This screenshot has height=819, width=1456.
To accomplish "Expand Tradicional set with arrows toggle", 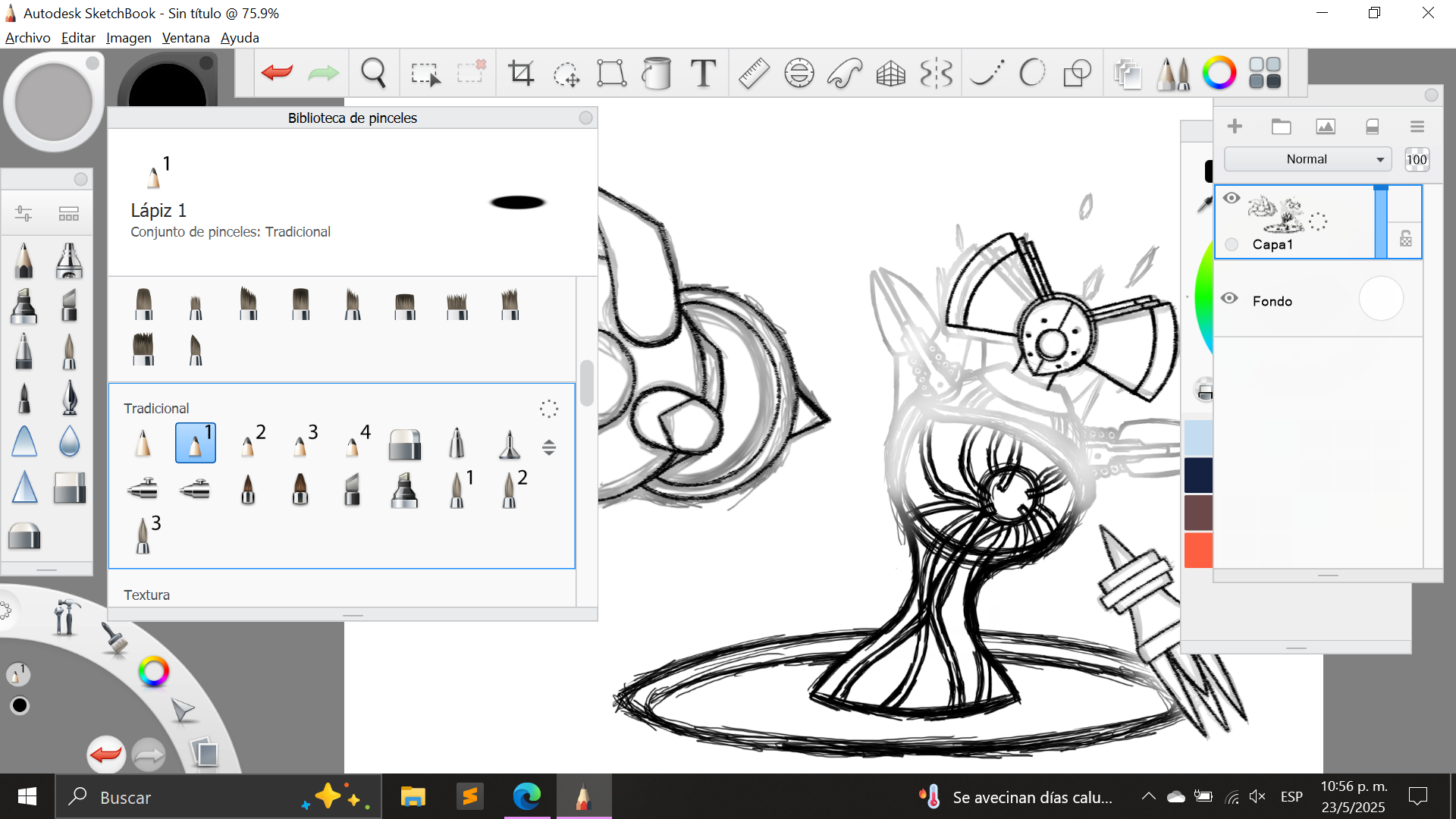I will click(549, 447).
